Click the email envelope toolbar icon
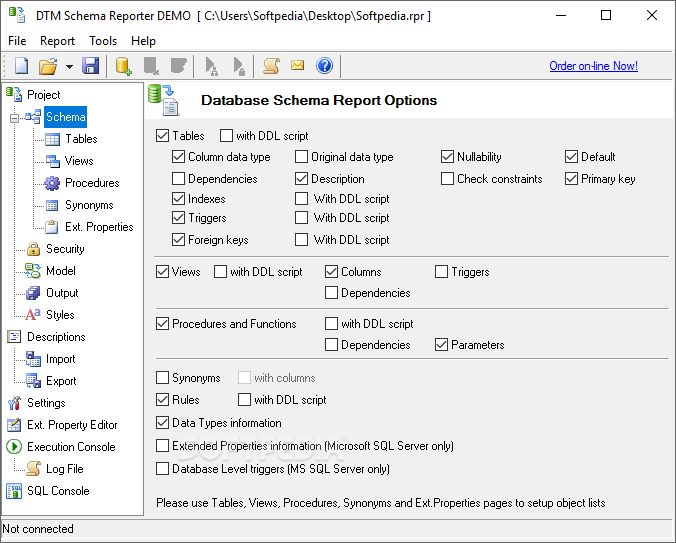 click(297, 65)
